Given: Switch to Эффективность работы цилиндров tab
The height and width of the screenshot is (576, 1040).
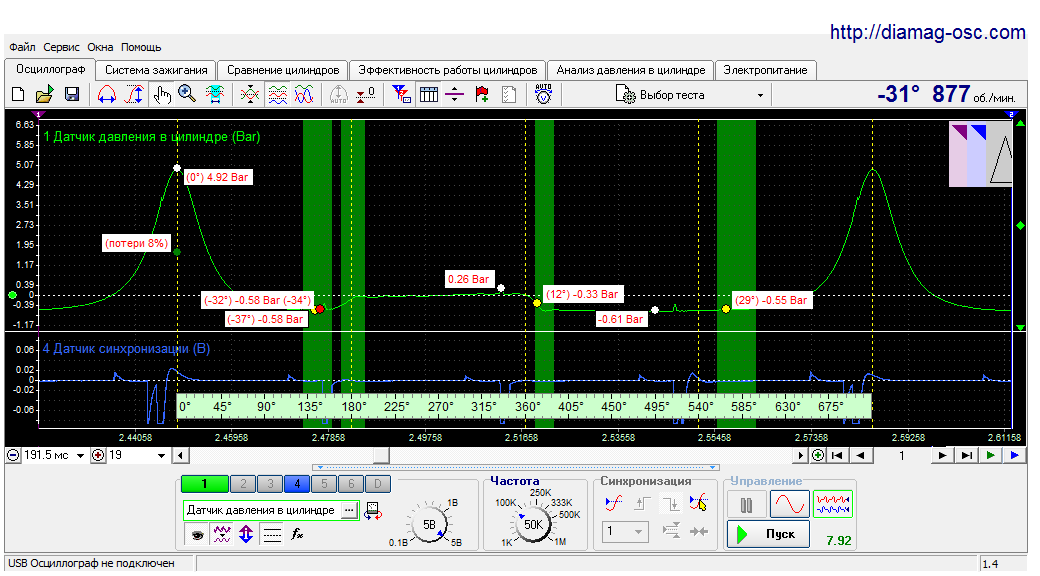Looking at the screenshot, I should (448, 70).
